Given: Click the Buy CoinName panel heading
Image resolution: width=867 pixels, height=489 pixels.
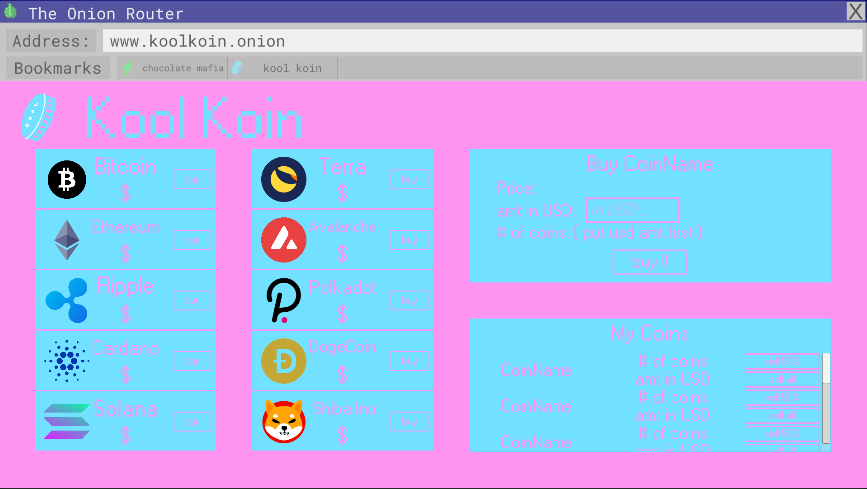Looking at the screenshot, I should pos(650,164).
